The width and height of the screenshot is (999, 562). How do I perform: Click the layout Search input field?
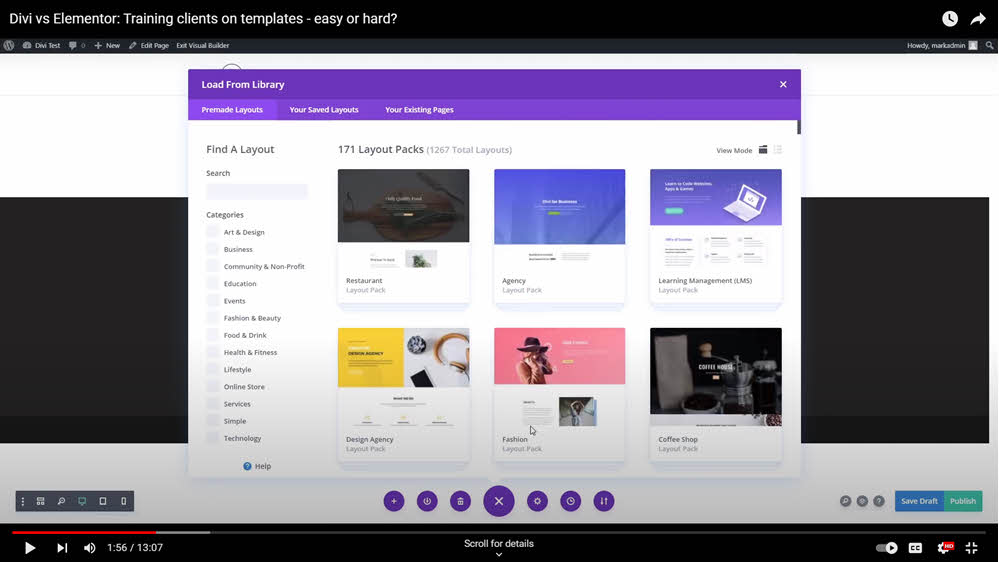pos(257,191)
